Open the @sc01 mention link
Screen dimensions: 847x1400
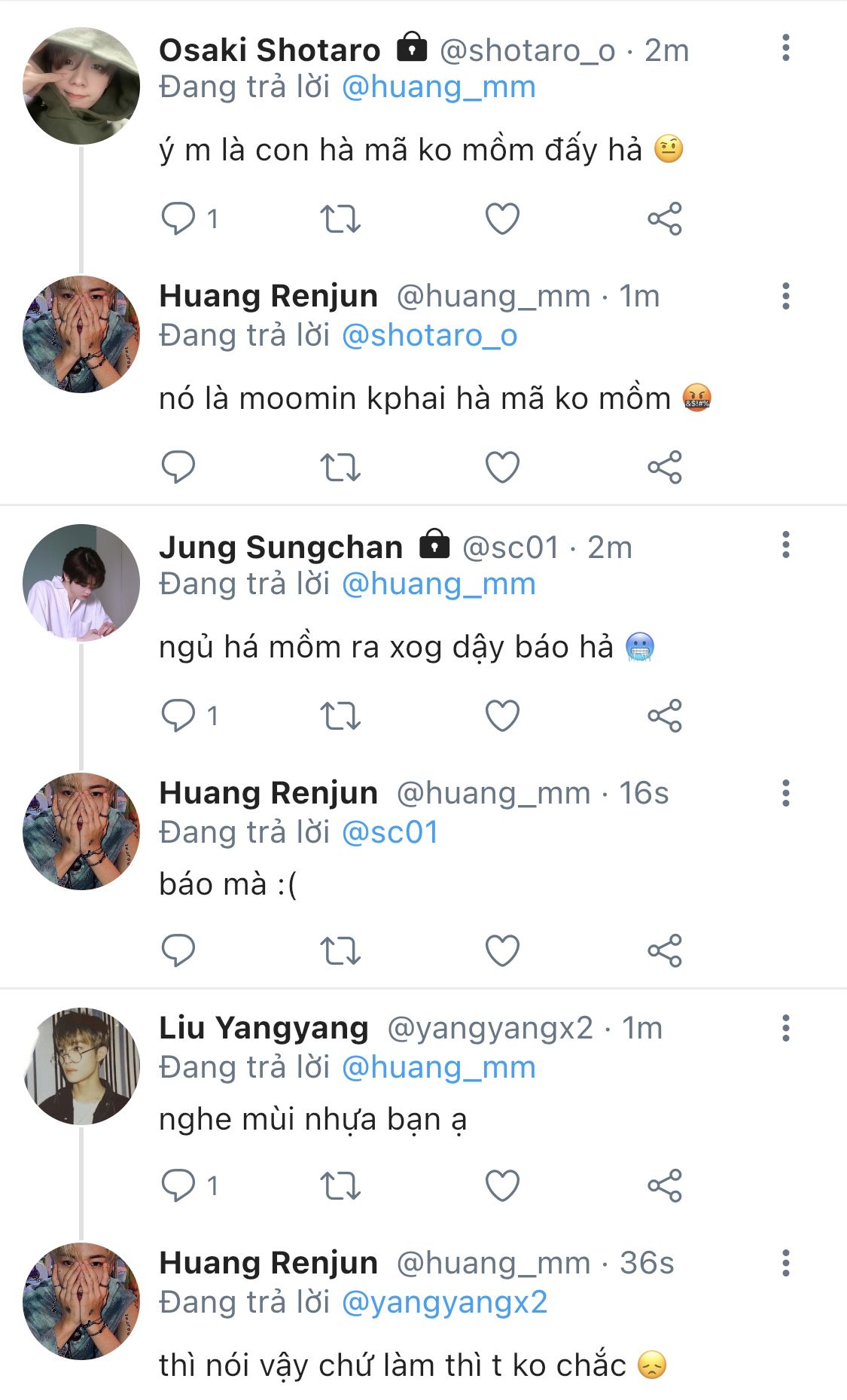click(x=390, y=833)
